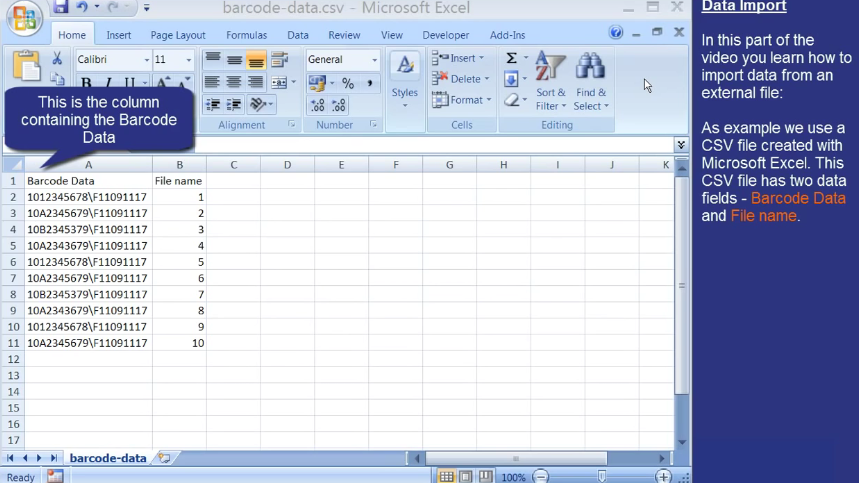
Task: Open Format cells dropdown
Action: 489,100
